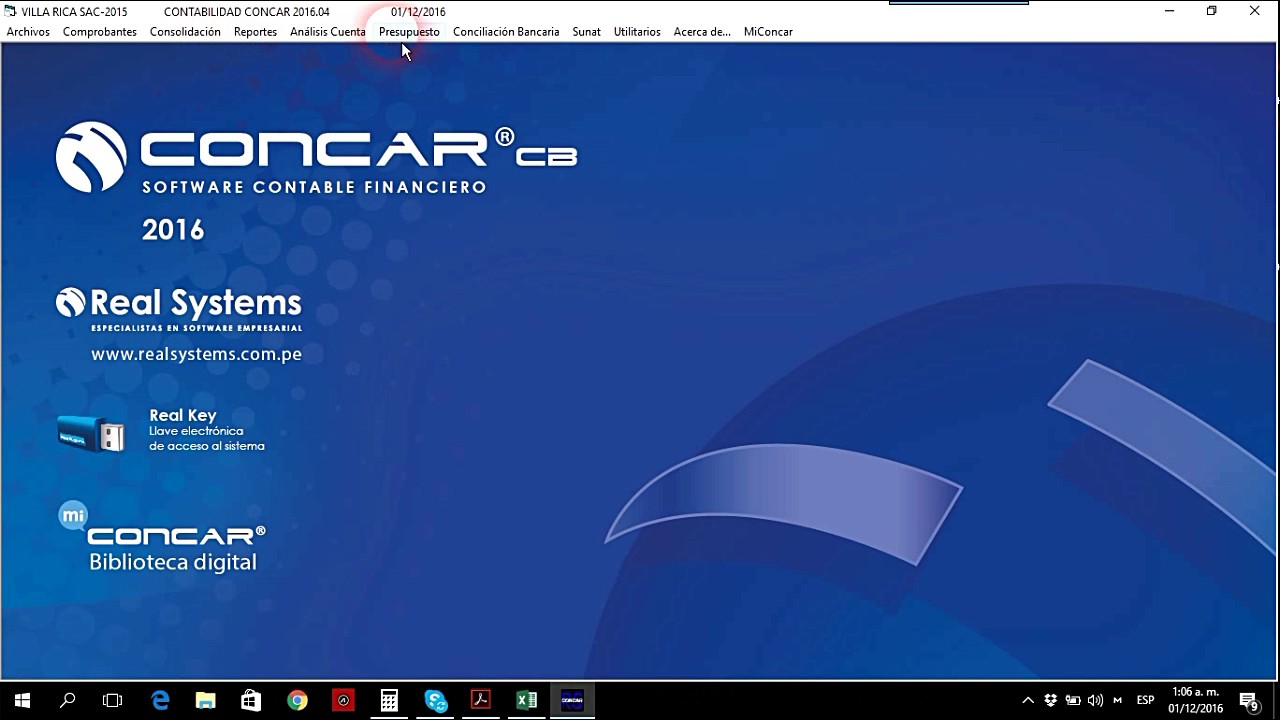
Task: Restore down the CONCAR window
Action: (1212, 11)
